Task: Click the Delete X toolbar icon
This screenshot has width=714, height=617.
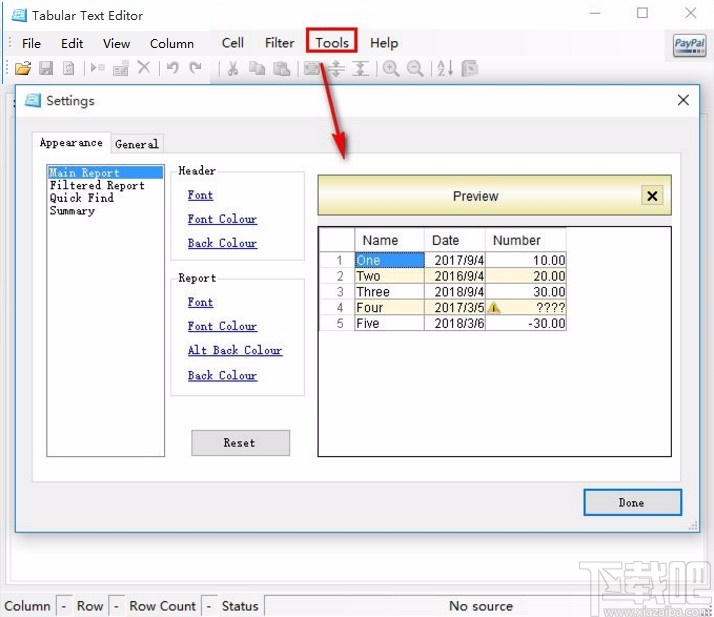Action: [144, 68]
